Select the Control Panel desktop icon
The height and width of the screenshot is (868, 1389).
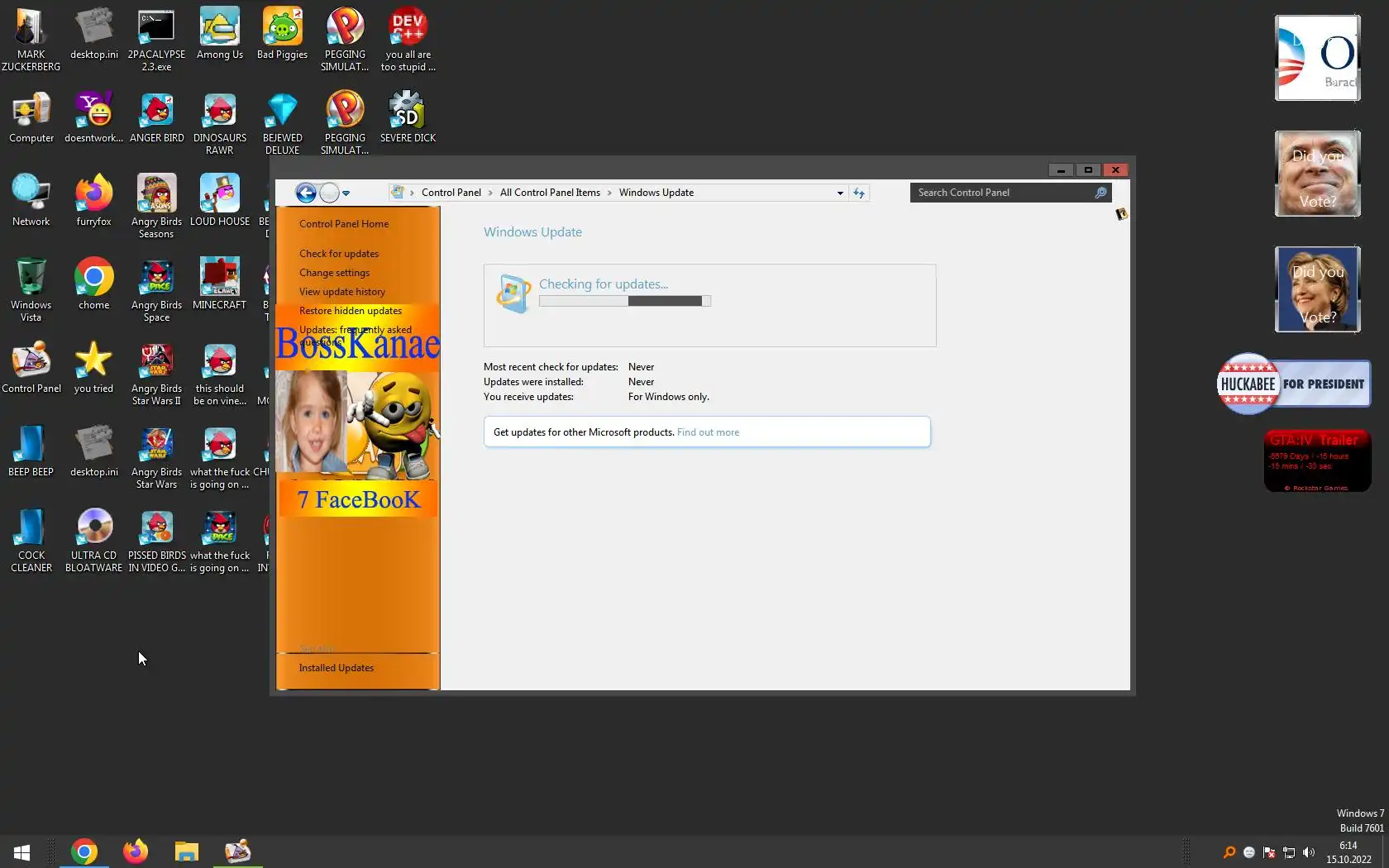click(31, 368)
